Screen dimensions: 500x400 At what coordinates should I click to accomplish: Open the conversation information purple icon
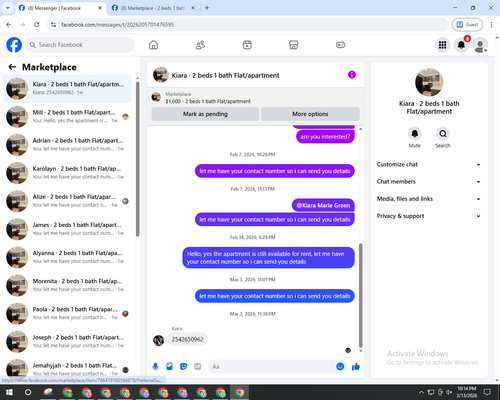(x=352, y=75)
